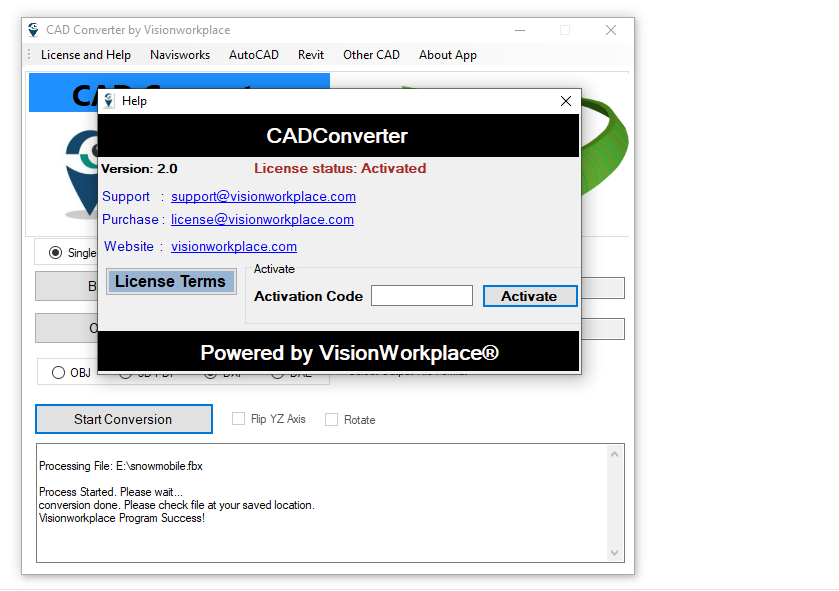Click the License Terms button
The height and width of the screenshot is (591, 839).
pos(171,281)
